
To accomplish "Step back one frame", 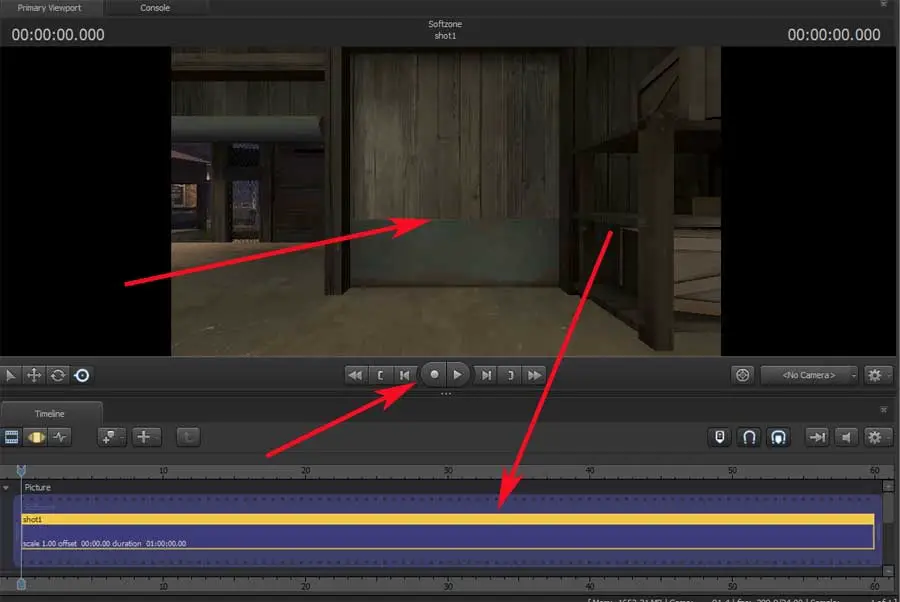I will [405, 375].
